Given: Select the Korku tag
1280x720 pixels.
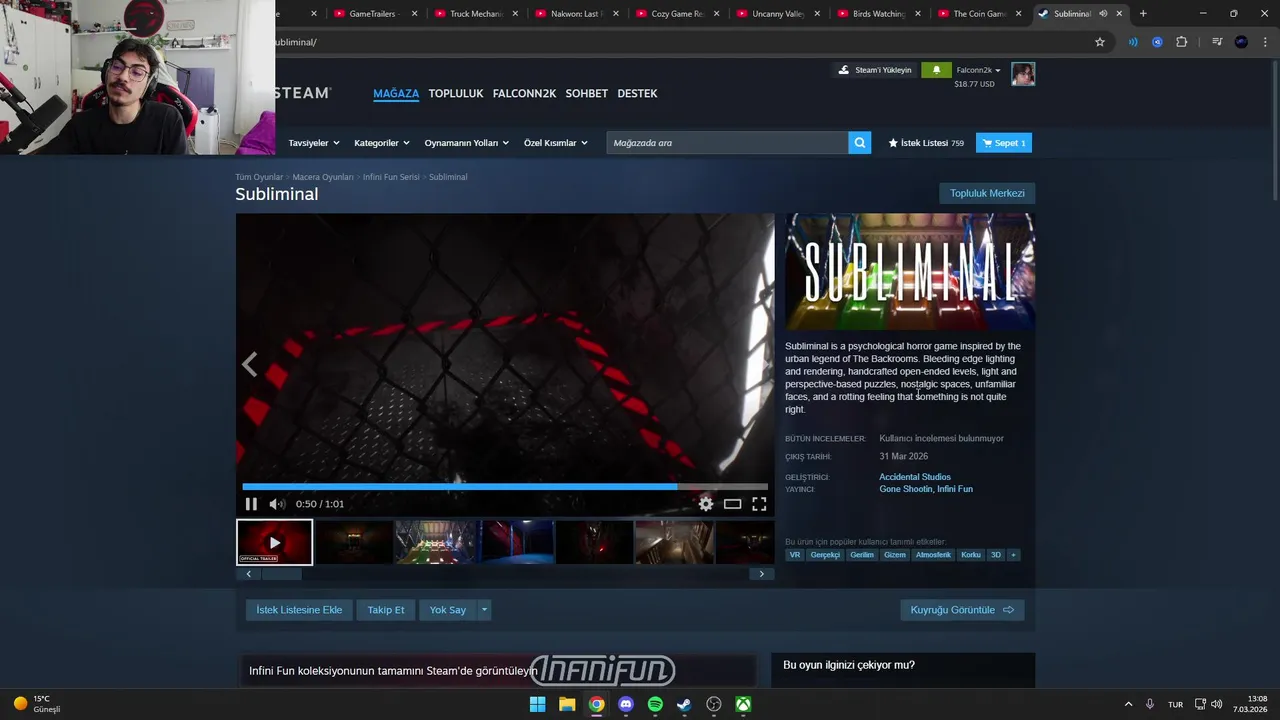Looking at the screenshot, I should pos(971,555).
